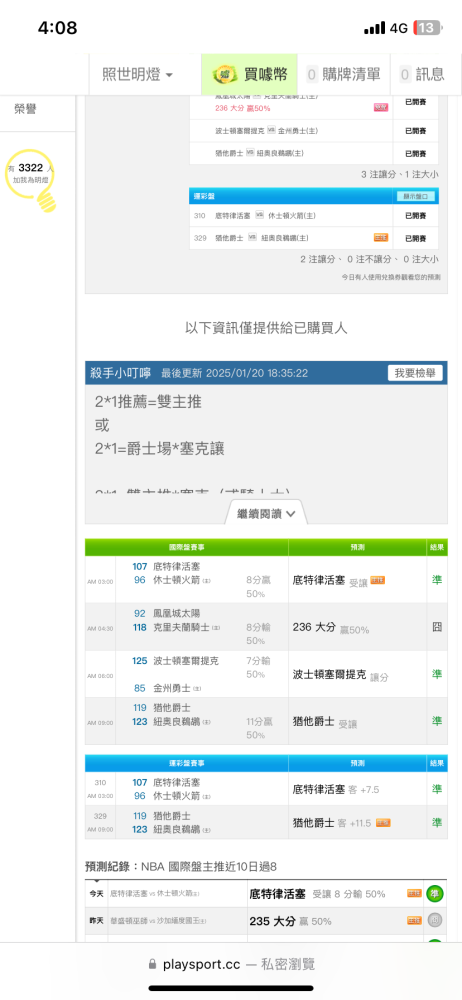Image resolution: width=462 pixels, height=1000 pixels.
Task: Click the 殺手小叮嚀 section title
Action: (x=121, y=373)
